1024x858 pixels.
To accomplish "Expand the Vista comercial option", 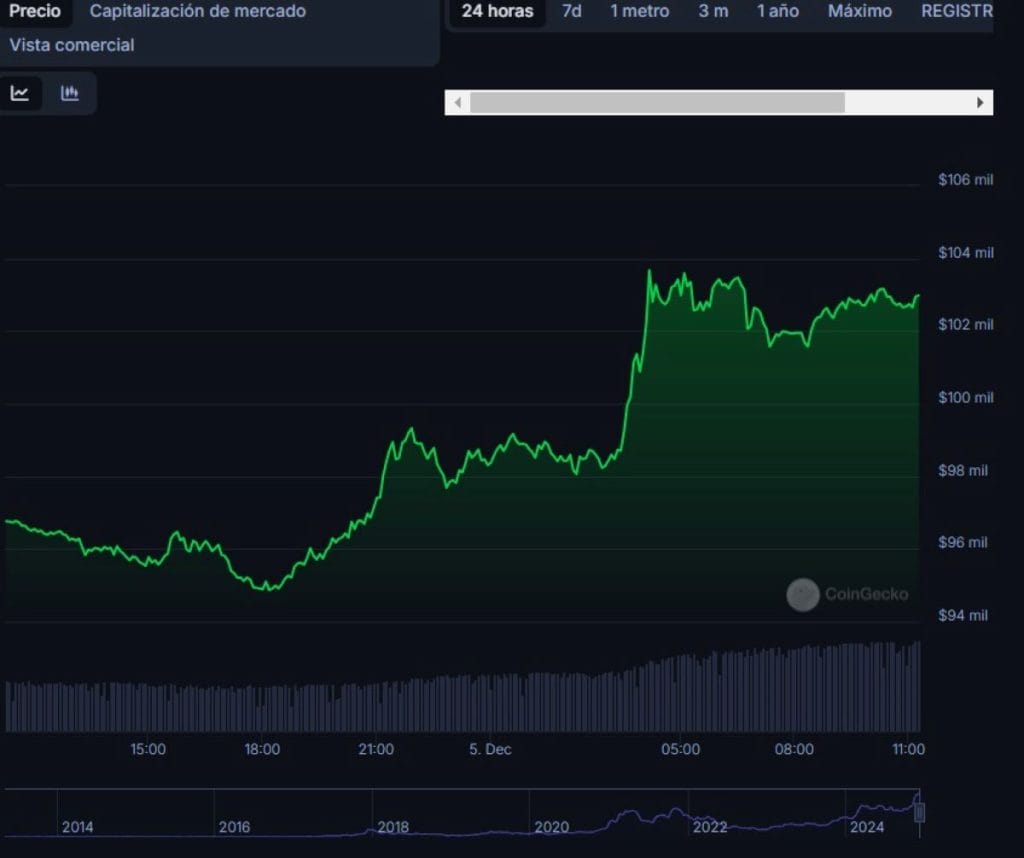I will (x=71, y=45).
